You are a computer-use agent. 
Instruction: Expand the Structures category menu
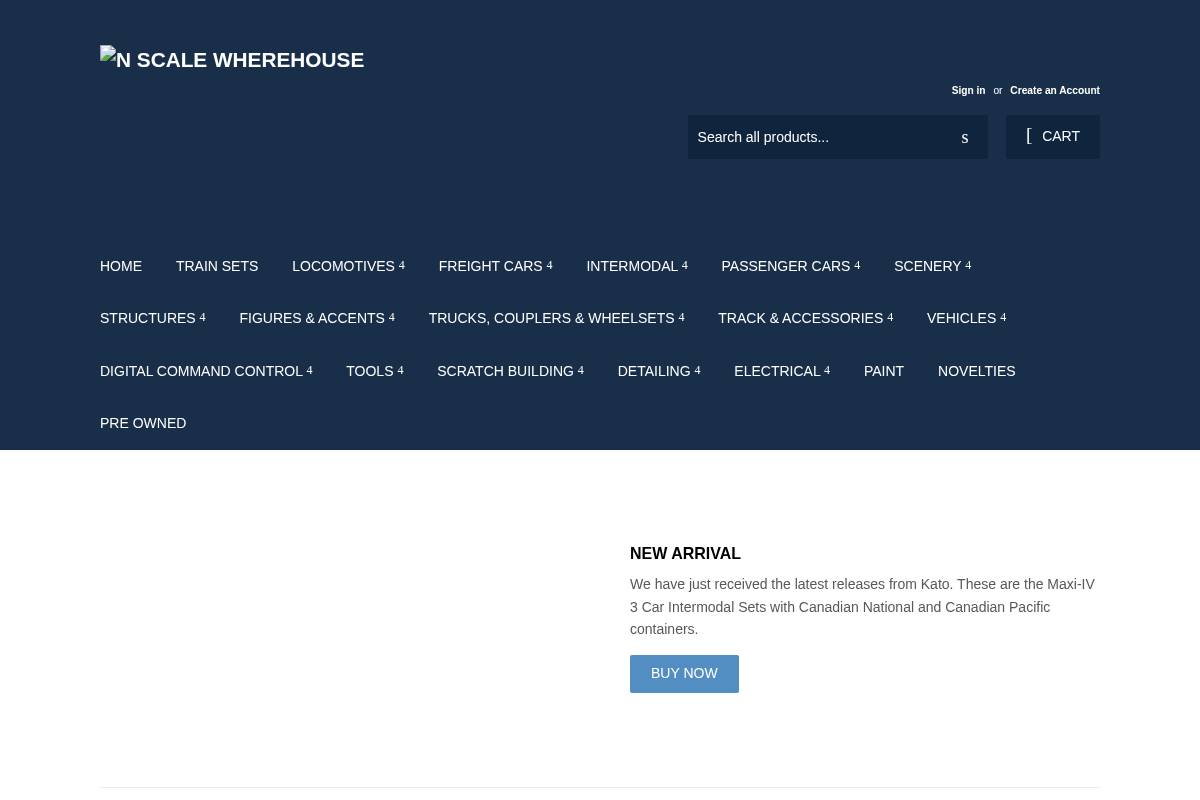148,318
